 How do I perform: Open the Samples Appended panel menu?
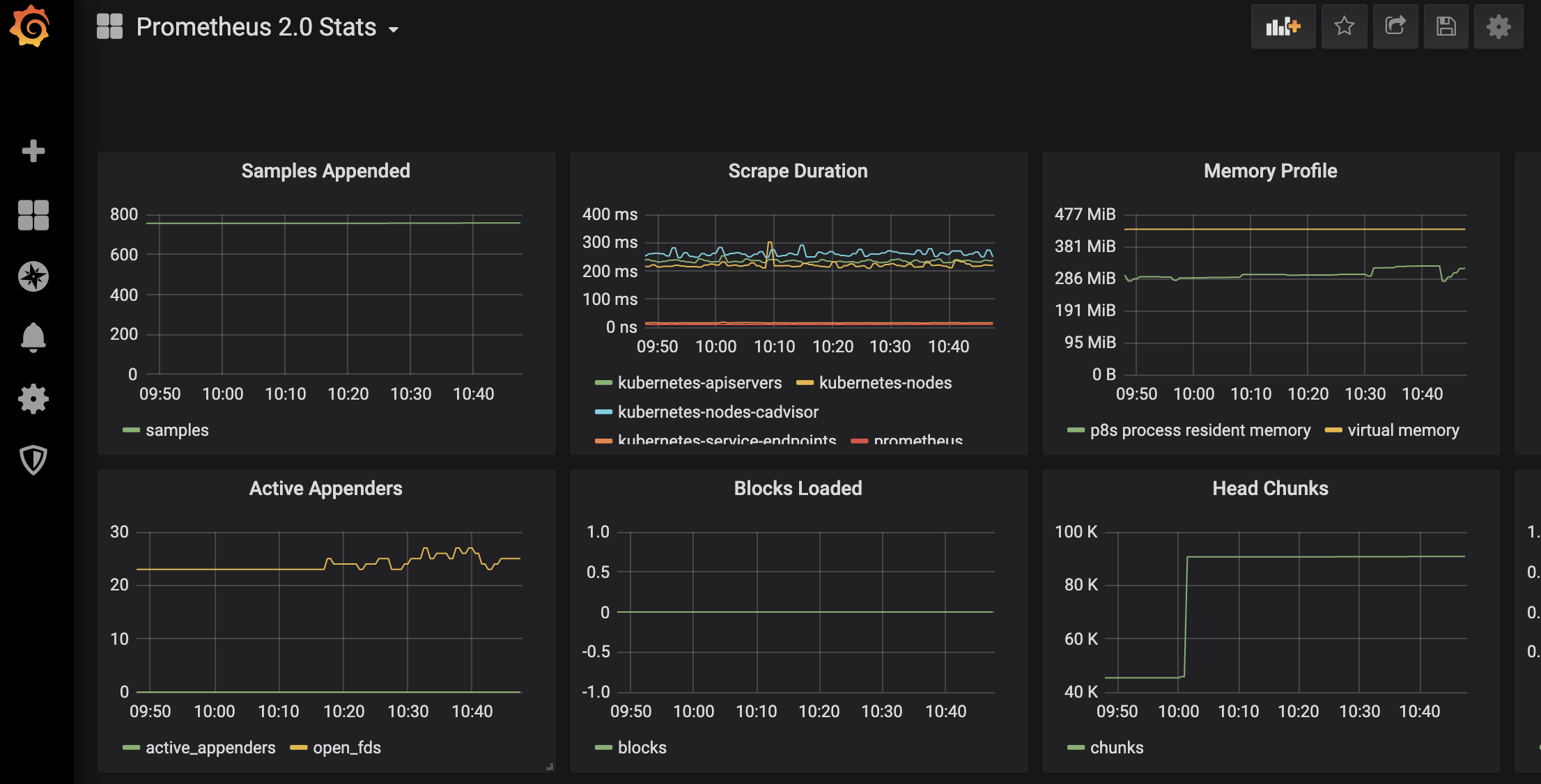(x=325, y=171)
